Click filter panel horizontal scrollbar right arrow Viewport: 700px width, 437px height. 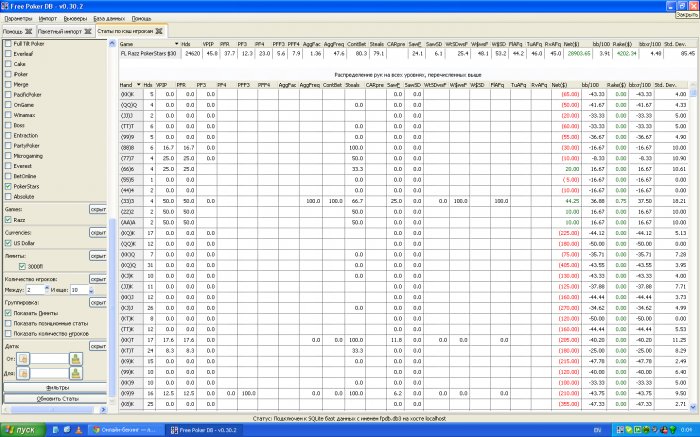coord(103,409)
